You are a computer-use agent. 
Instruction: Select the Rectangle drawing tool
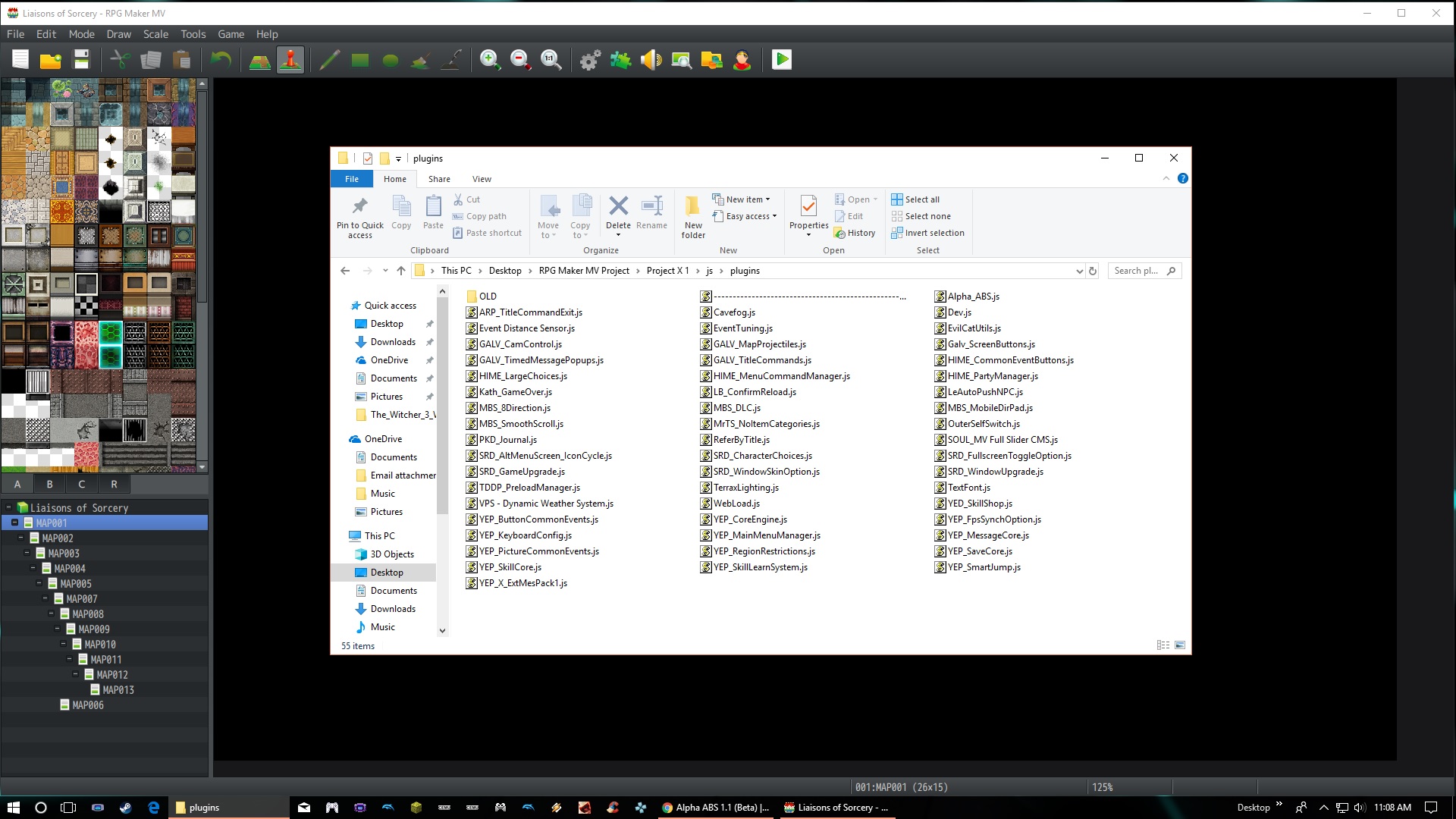point(360,60)
